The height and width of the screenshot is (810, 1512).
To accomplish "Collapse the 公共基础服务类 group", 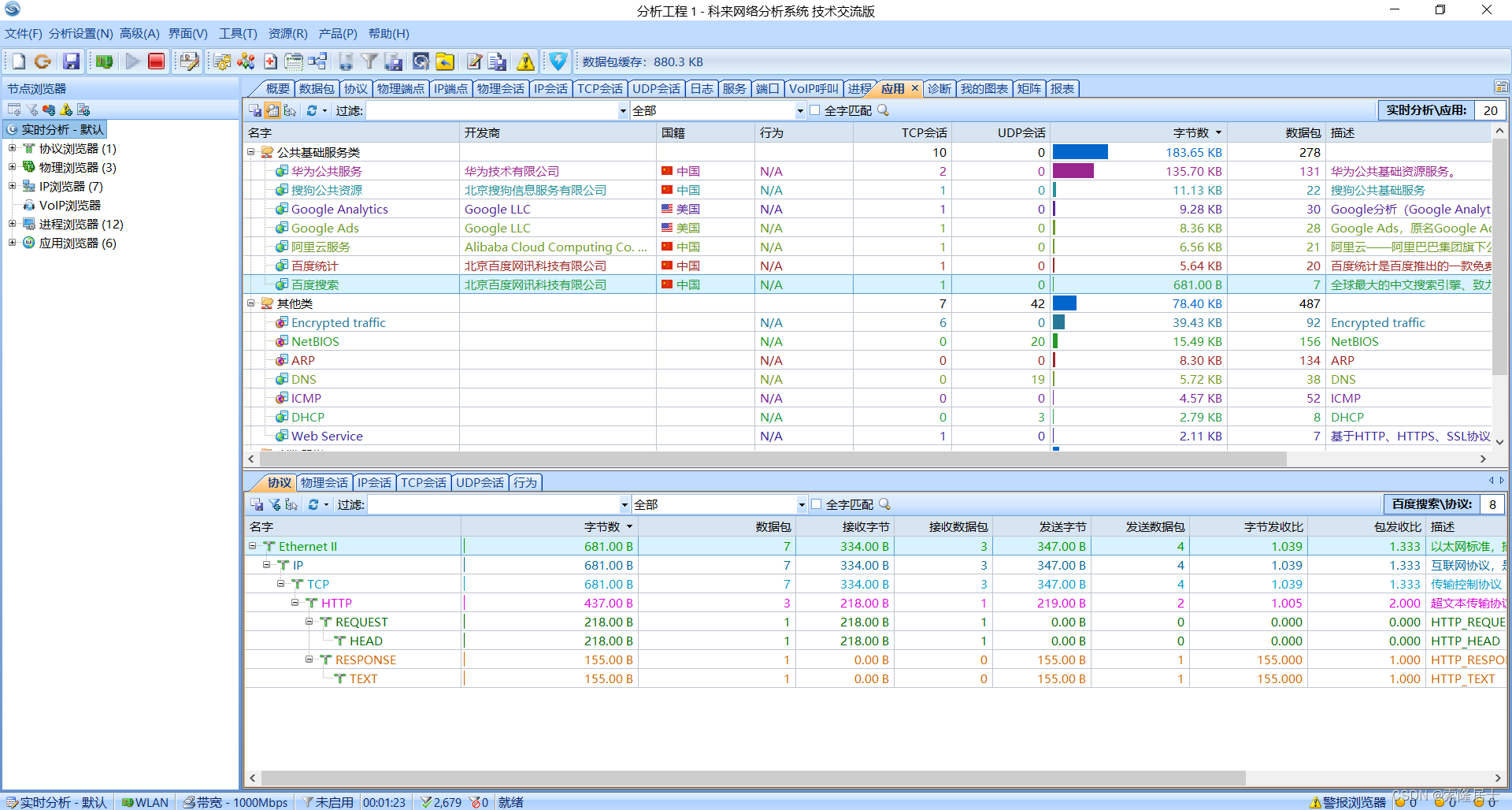I will click(x=251, y=152).
